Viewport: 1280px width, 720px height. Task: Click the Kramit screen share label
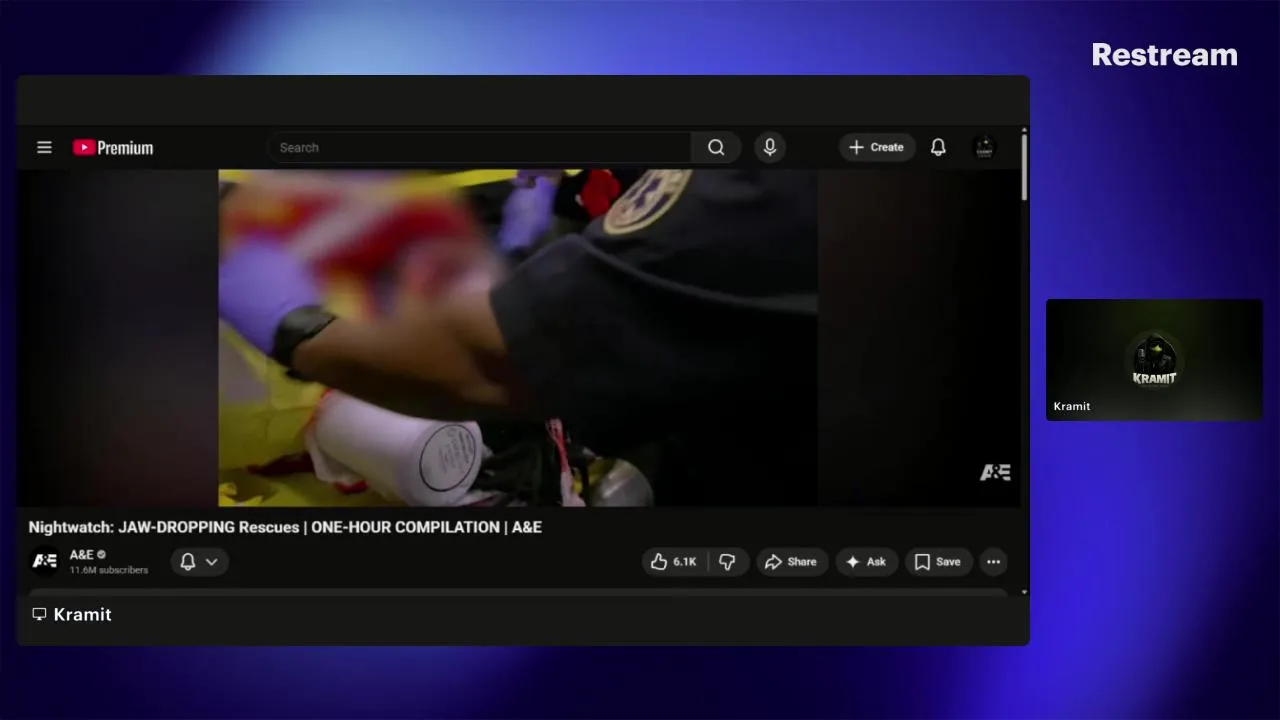(x=72, y=614)
